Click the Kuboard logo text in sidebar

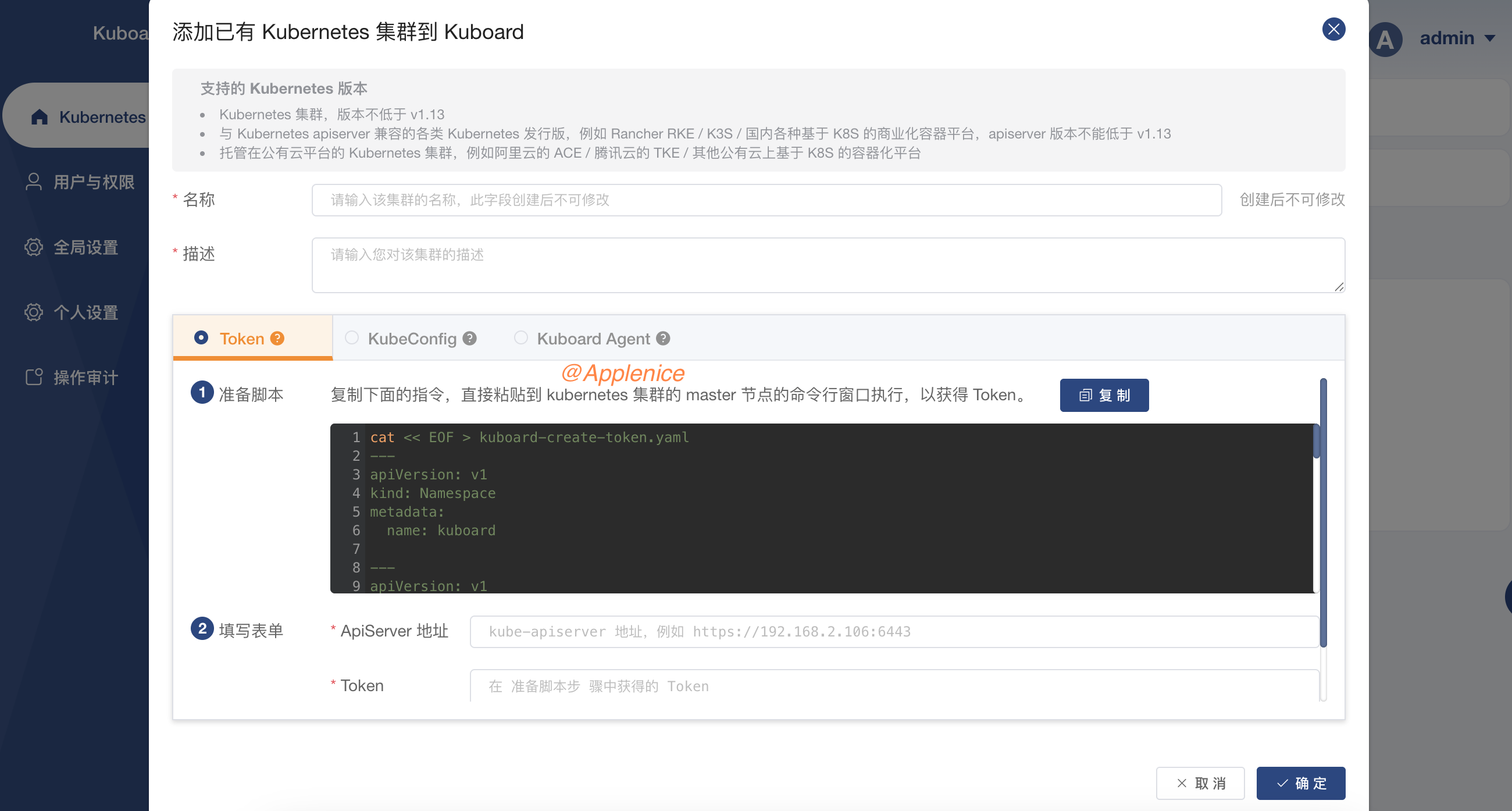[120, 33]
